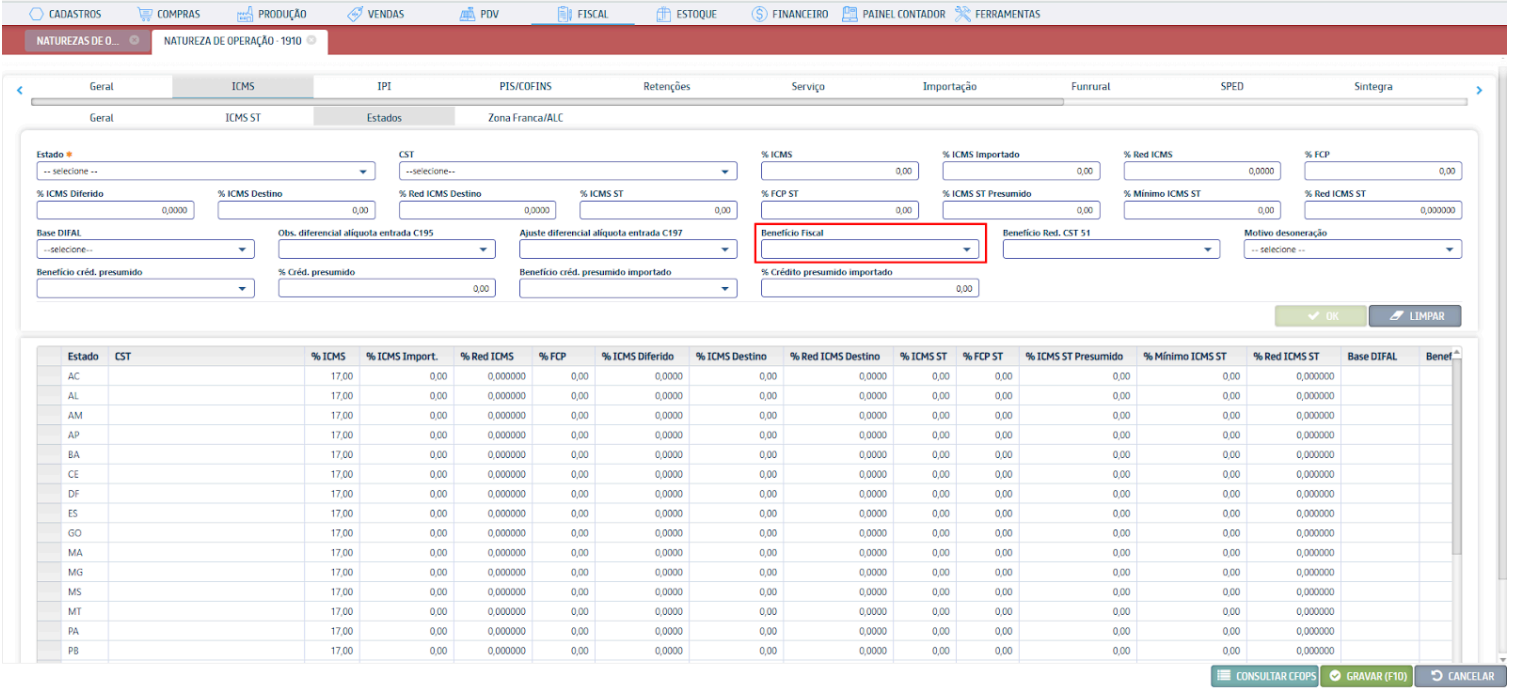This screenshot has height=695, width=1513.
Task: Open the Financeiro menu
Action: [x=789, y=14]
